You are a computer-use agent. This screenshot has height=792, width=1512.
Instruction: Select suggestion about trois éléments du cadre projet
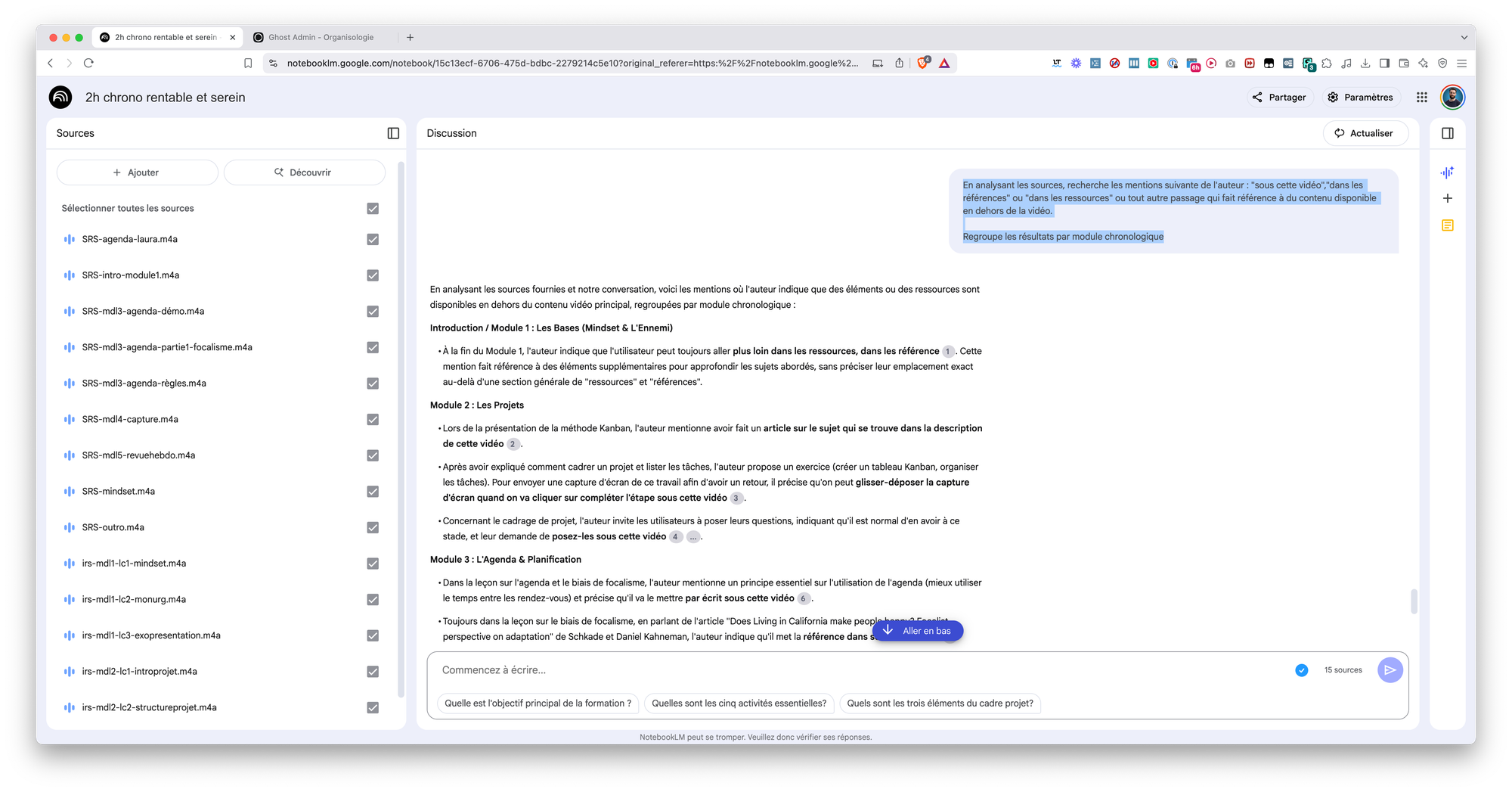pyautogui.click(x=940, y=703)
